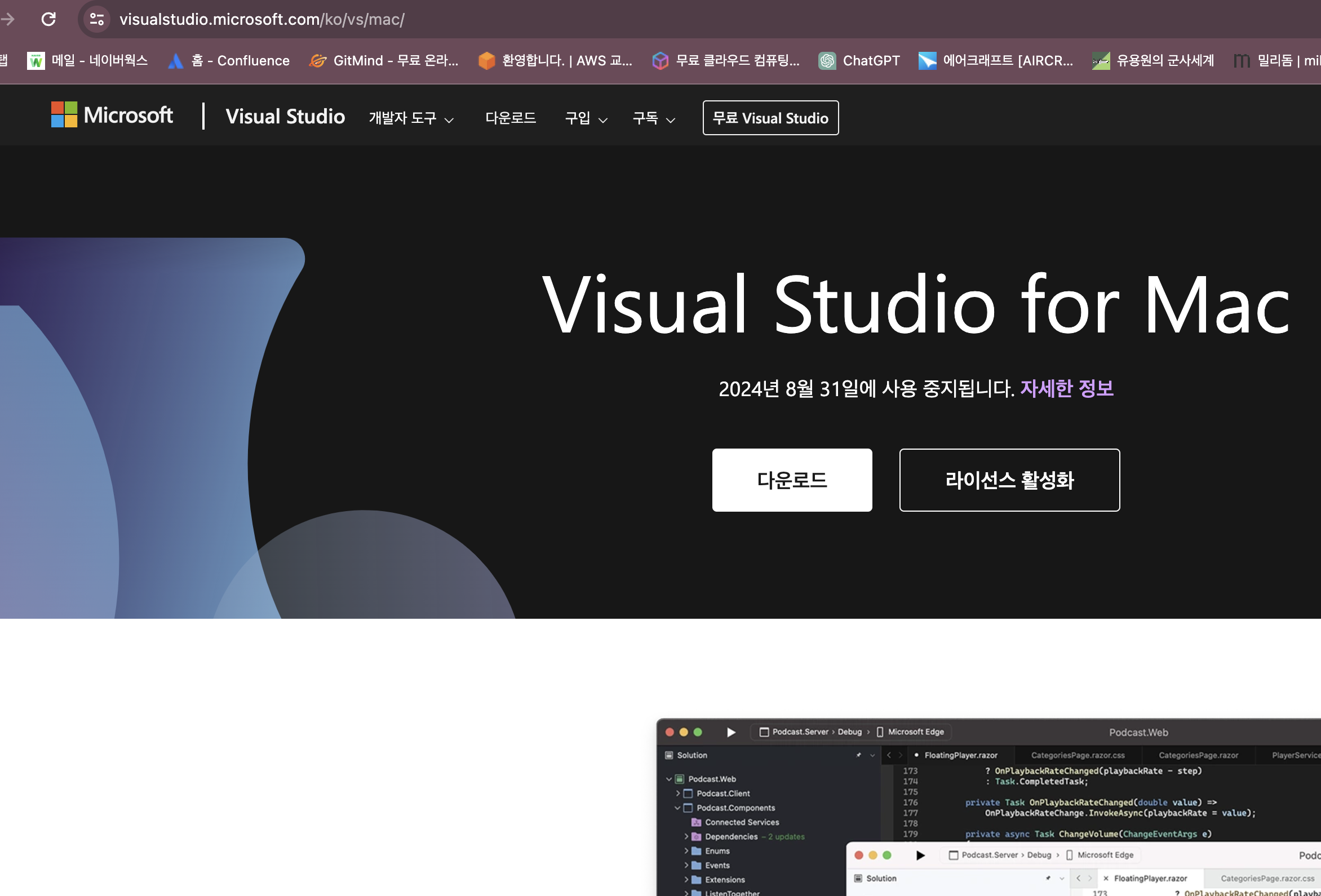Screen dimensions: 1321x896
Task: Expand the 구독 dropdown menu
Action: [x=654, y=118]
